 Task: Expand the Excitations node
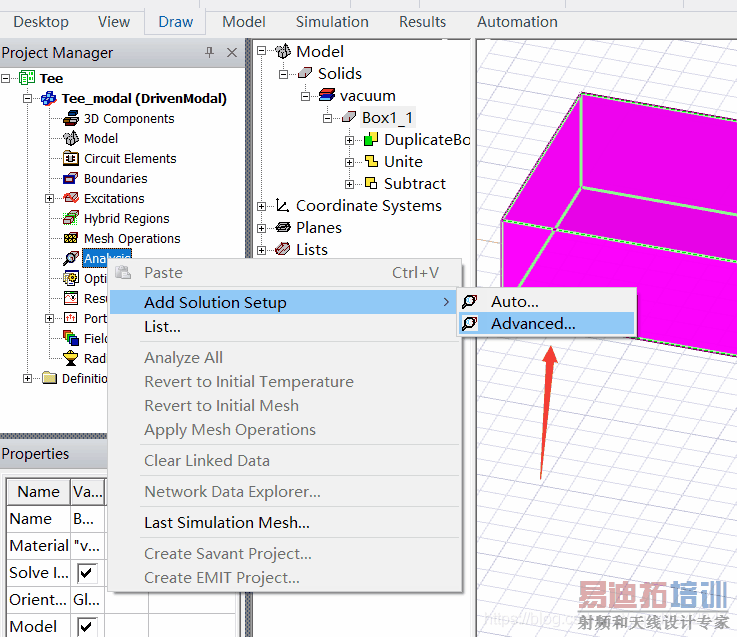pyautogui.click(x=49, y=198)
